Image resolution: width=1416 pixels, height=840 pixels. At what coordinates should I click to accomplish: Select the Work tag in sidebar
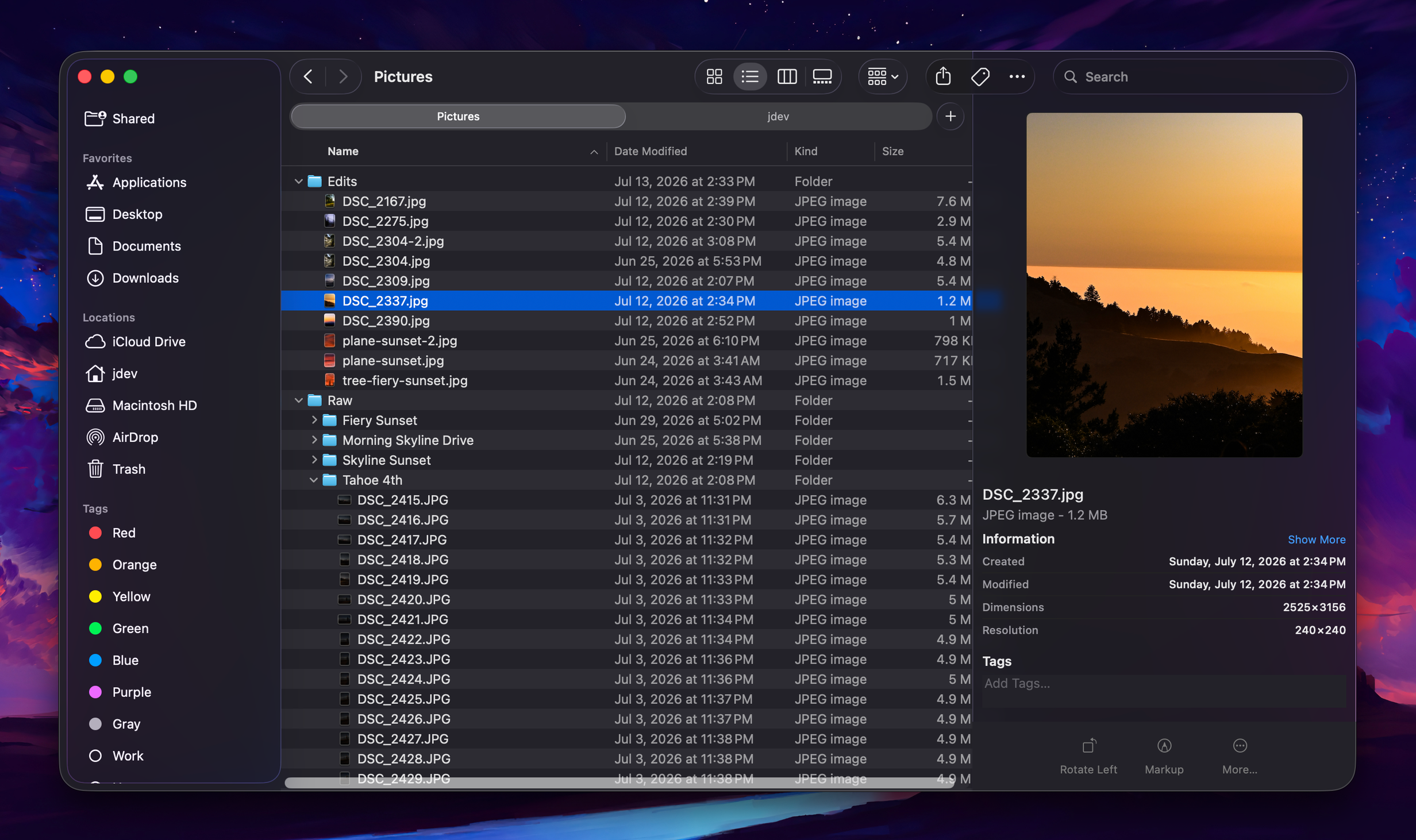point(128,756)
